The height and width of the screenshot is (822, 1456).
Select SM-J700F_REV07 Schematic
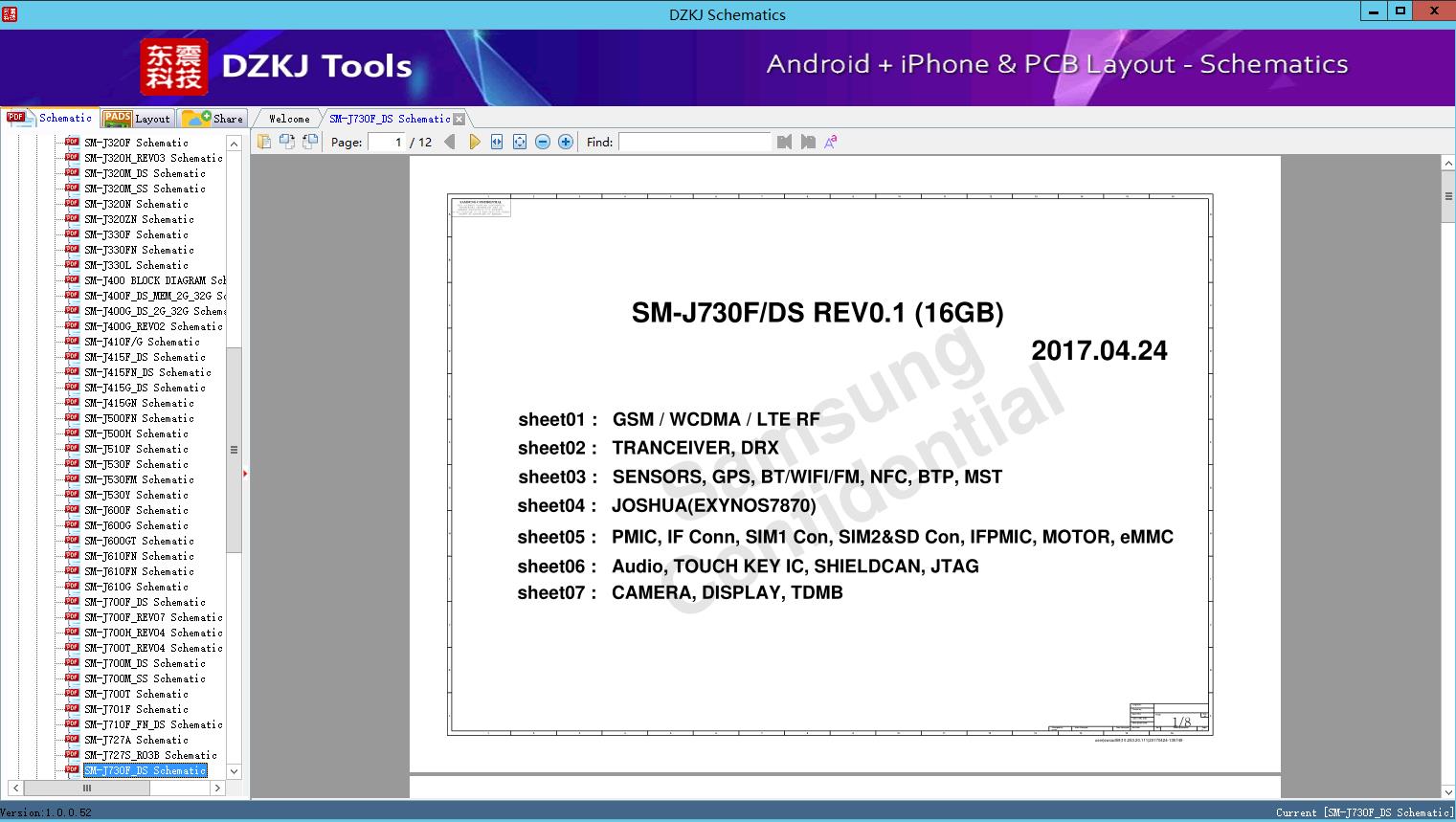[x=153, y=617]
